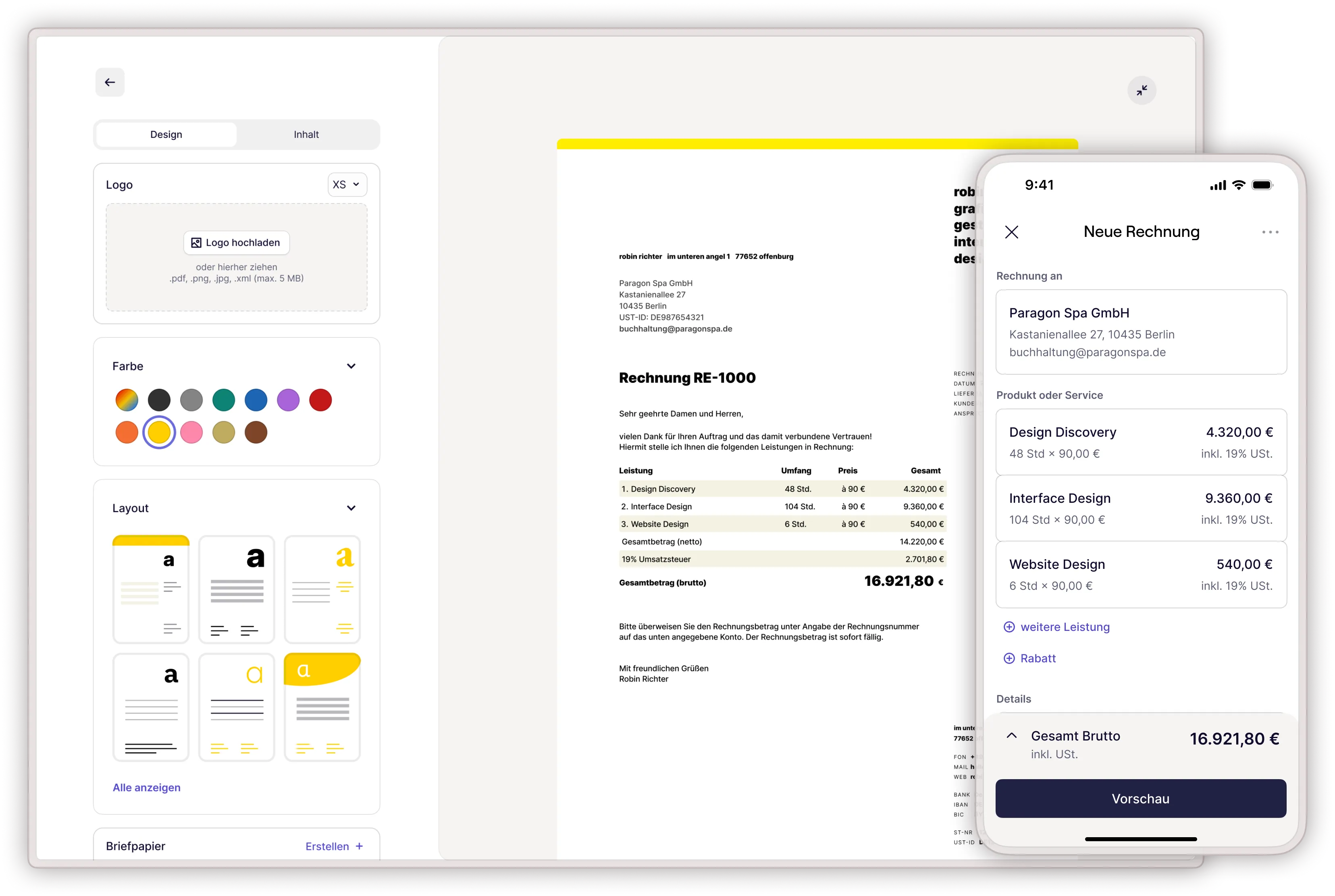Choose layout with large black a, gray lines
The height and width of the screenshot is (896, 1335).
click(237, 589)
